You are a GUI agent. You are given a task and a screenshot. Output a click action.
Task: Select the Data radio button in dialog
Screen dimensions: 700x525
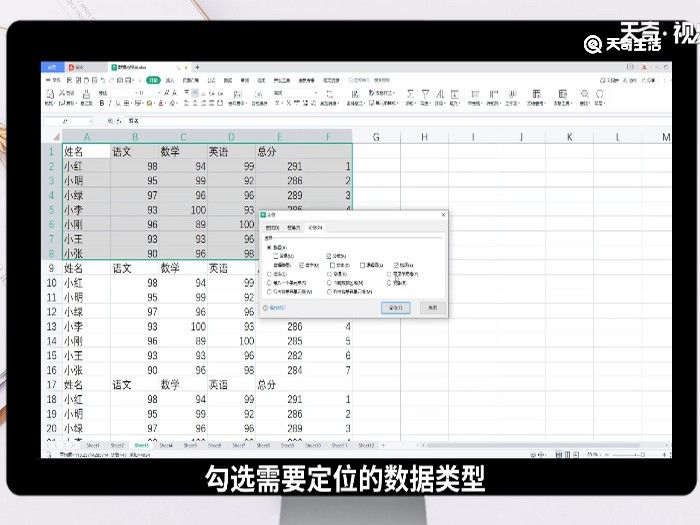[269, 247]
